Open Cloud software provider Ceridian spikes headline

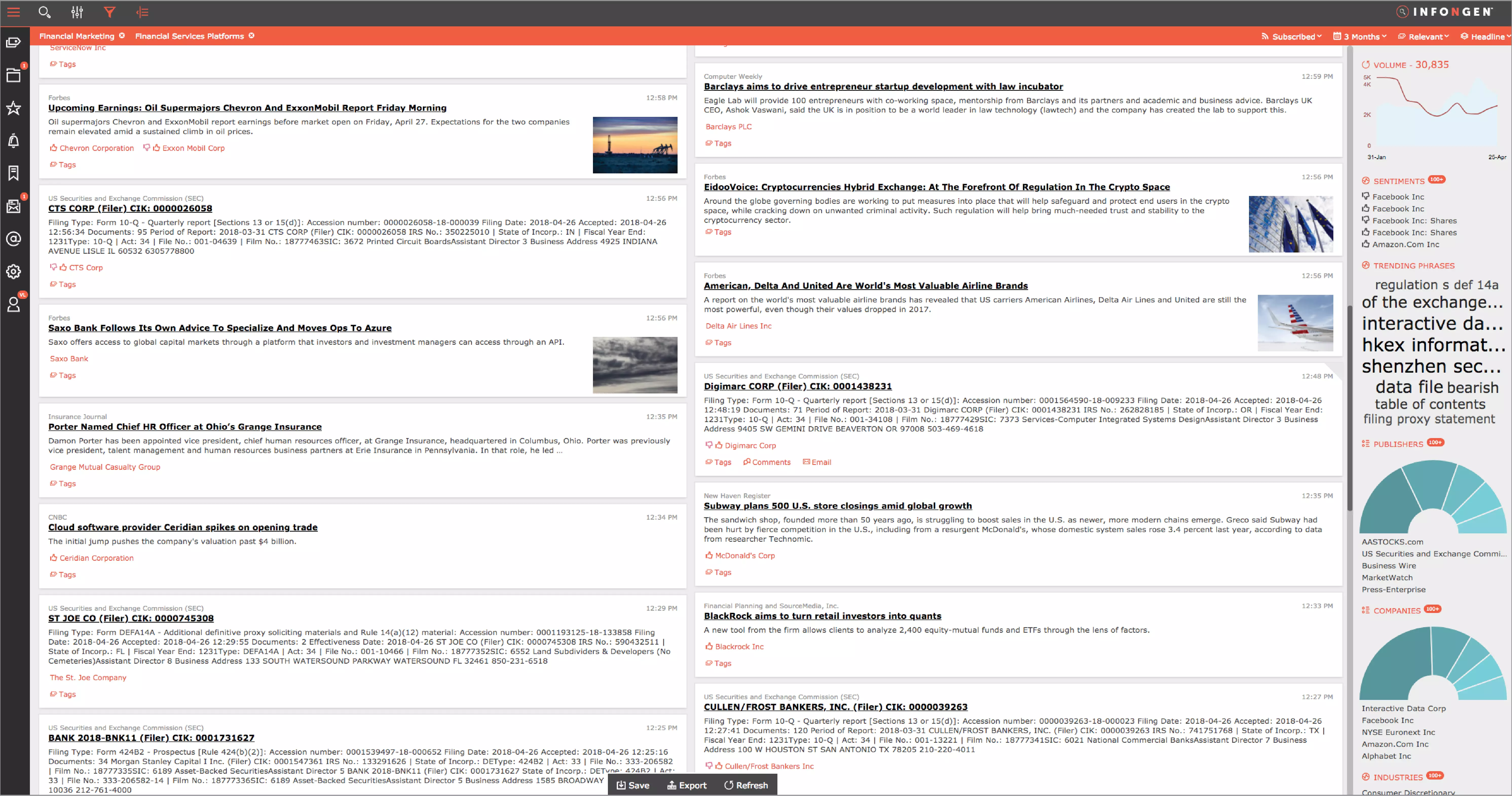[182, 528]
